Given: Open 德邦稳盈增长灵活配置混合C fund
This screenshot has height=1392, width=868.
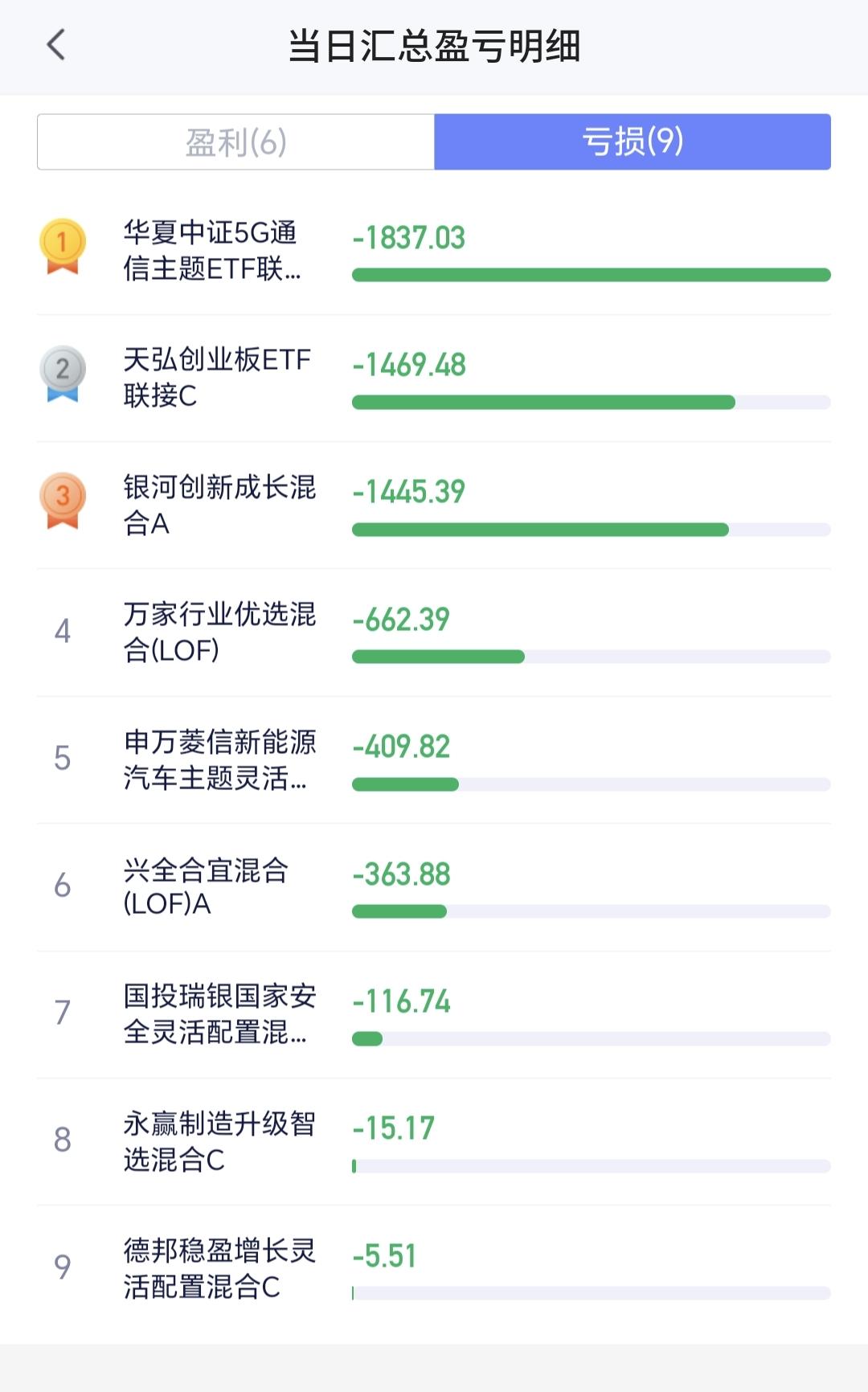Looking at the screenshot, I should (219, 1268).
